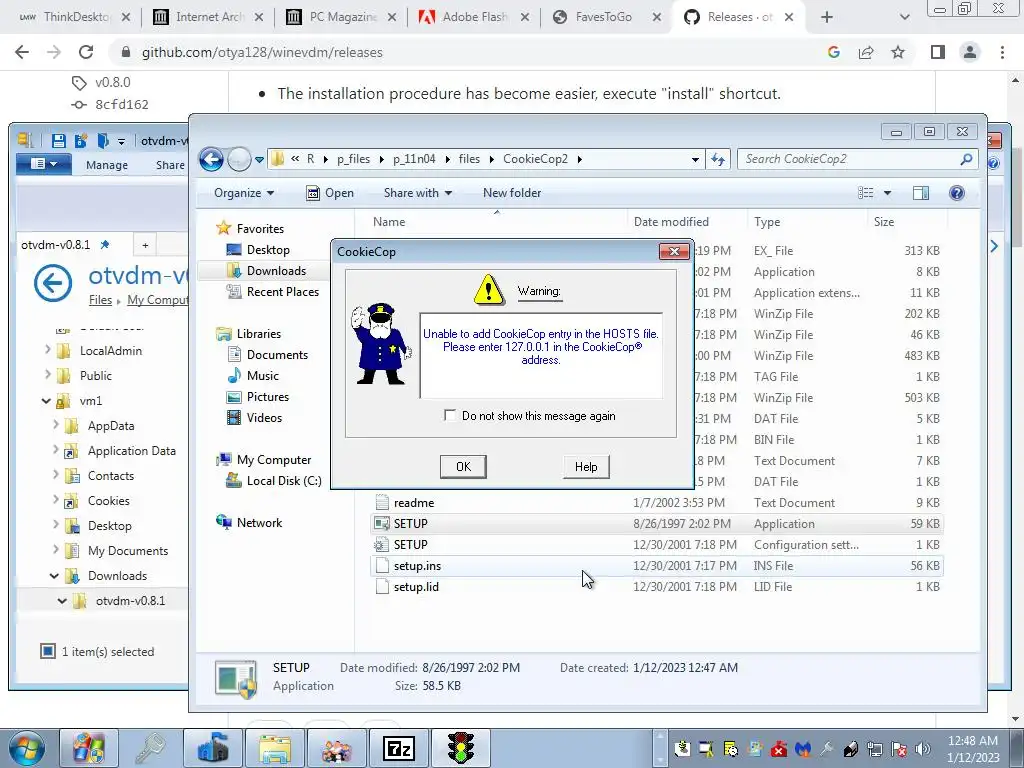Add a new tab with plus in otvdm window
The image size is (1024, 768).
(x=145, y=245)
